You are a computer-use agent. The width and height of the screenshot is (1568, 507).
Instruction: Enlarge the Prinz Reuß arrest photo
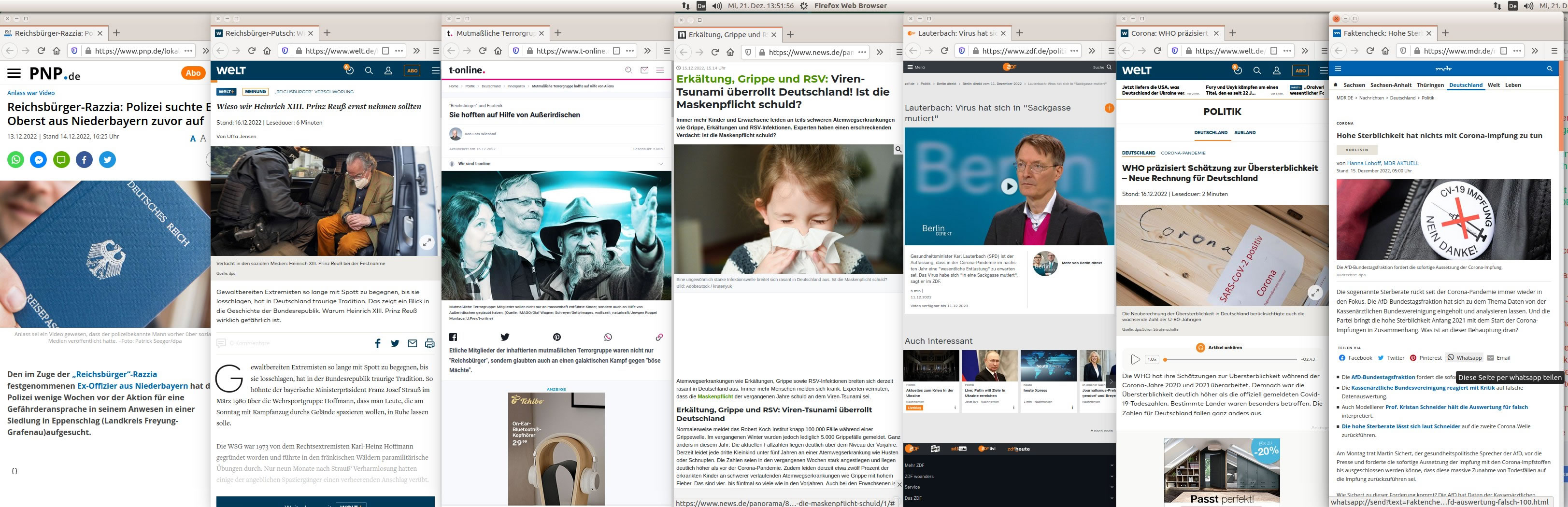[428, 242]
